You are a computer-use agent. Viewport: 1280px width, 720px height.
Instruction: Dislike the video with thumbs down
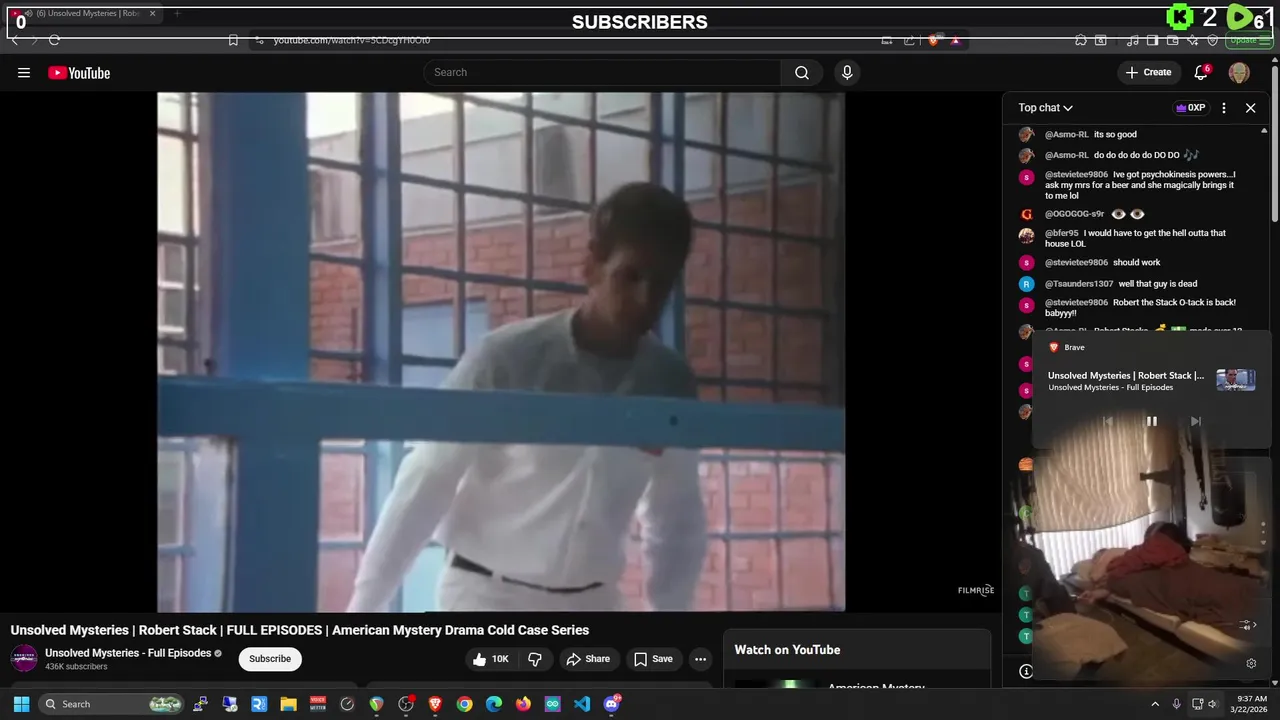coord(535,659)
